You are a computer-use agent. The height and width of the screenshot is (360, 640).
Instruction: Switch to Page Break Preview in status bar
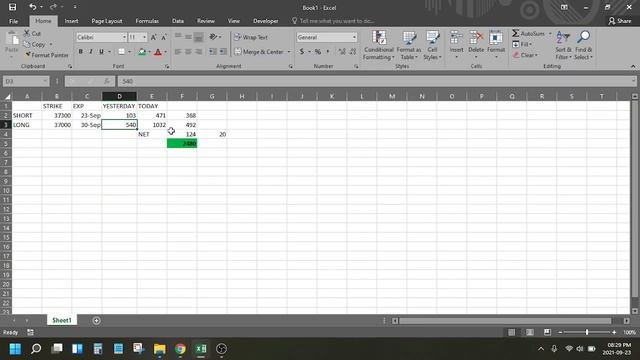tap(547, 332)
